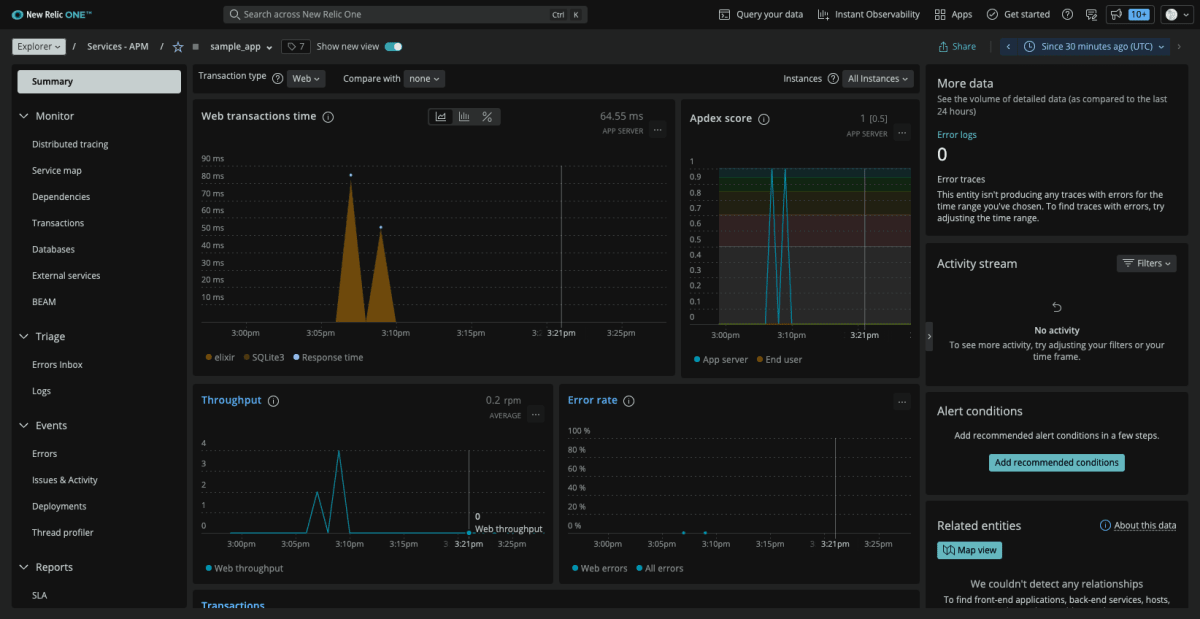The height and width of the screenshot is (619, 1200).
Task: Open the Error logs link
Action: pos(956,134)
